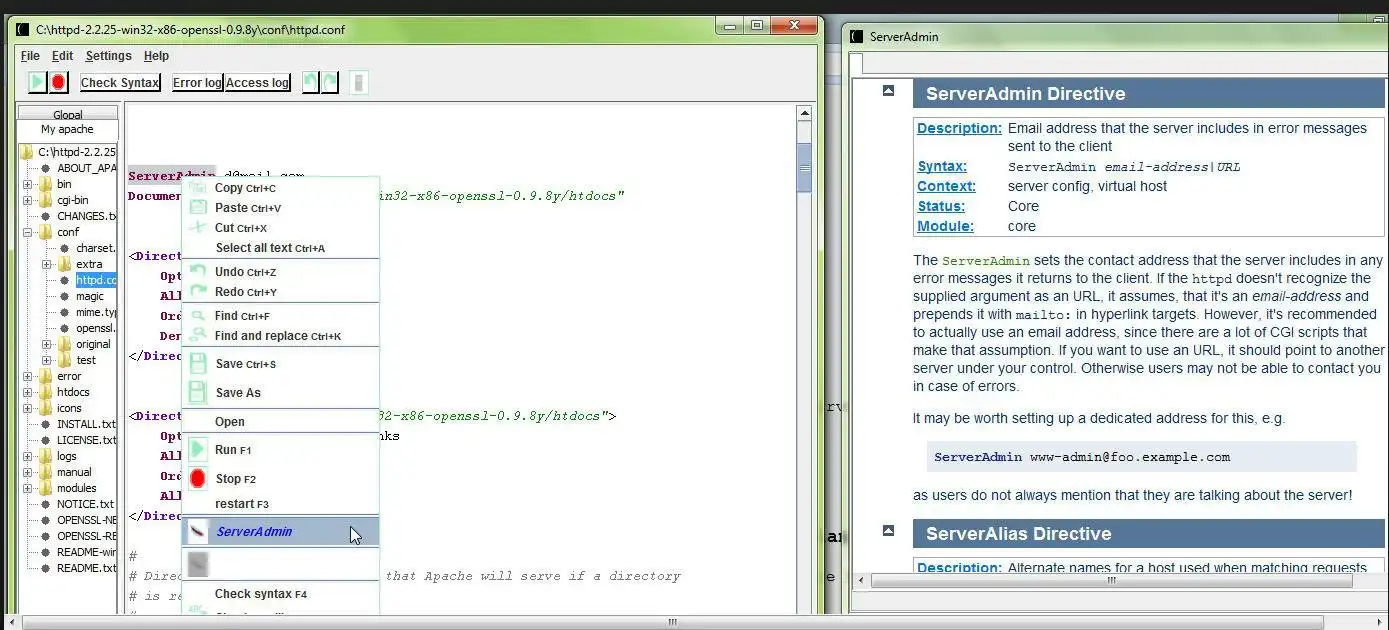This screenshot has height=630, width=1389.
Task: Open the Edit menu
Action: pos(63,56)
